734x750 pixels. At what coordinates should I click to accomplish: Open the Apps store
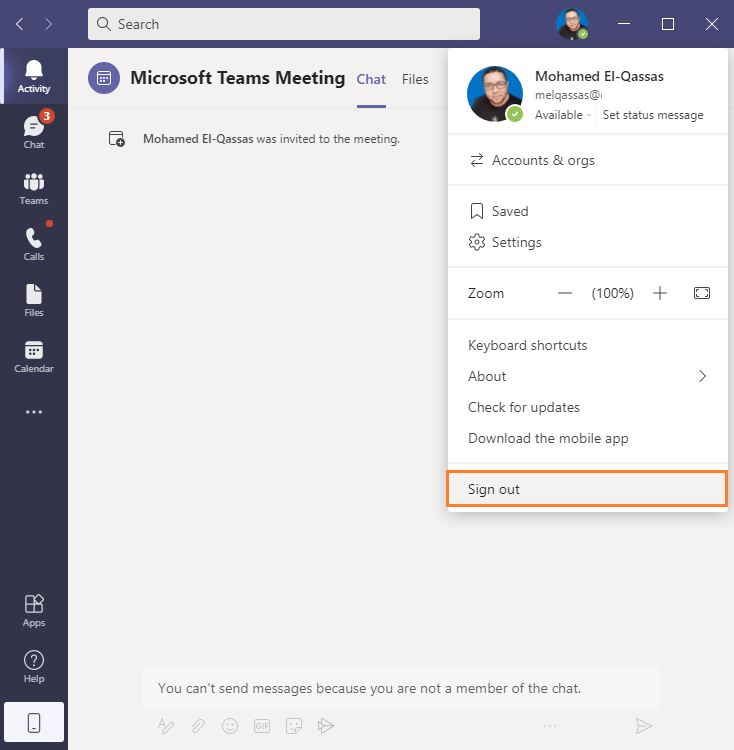click(33, 610)
